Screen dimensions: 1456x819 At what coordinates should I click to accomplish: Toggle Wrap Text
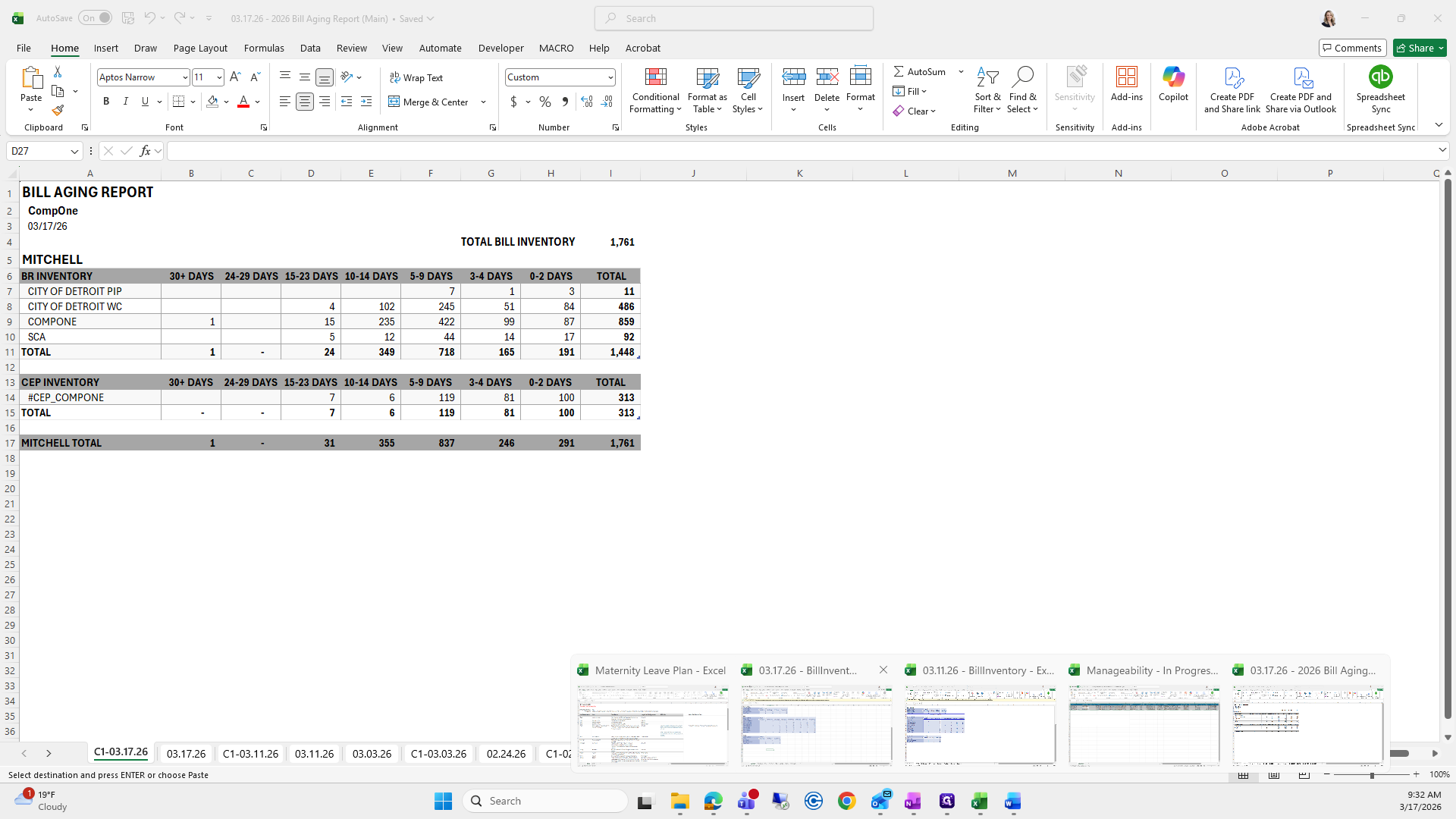pyautogui.click(x=416, y=77)
